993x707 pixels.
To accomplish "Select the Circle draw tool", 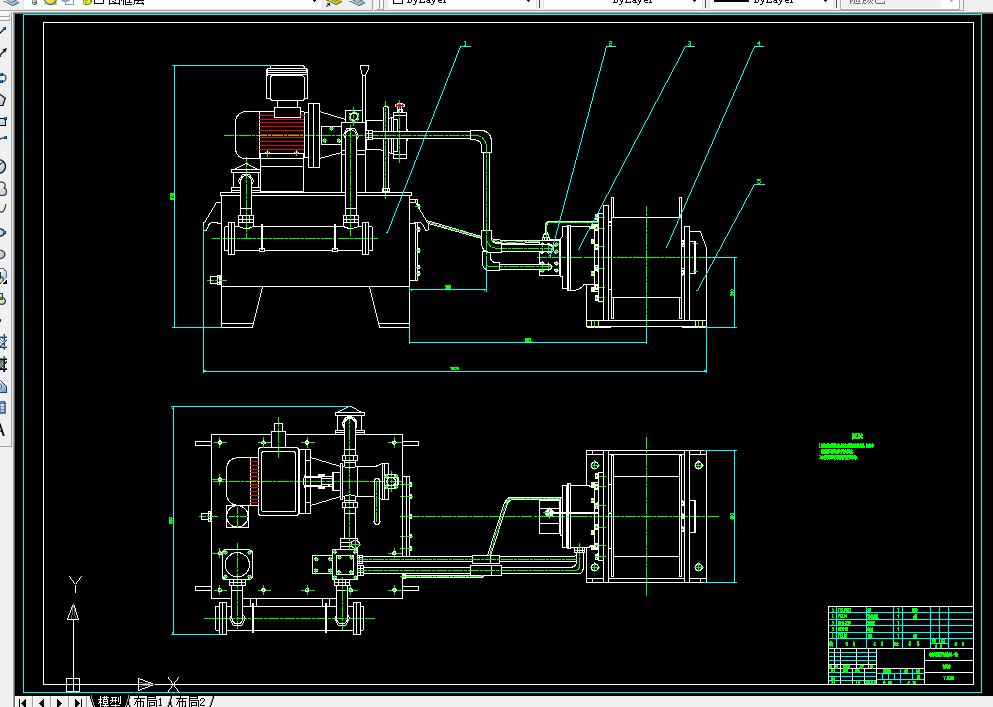I will (x=3, y=167).
